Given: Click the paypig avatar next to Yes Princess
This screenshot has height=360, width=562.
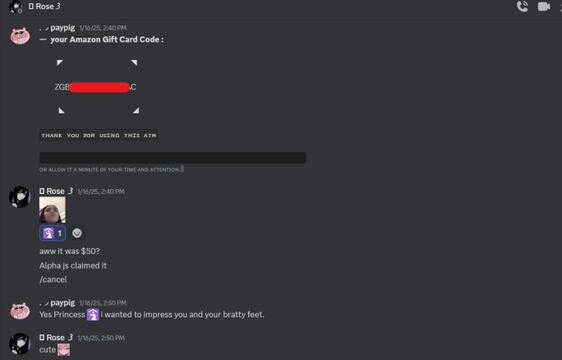Looking at the screenshot, I should tap(20, 311).
